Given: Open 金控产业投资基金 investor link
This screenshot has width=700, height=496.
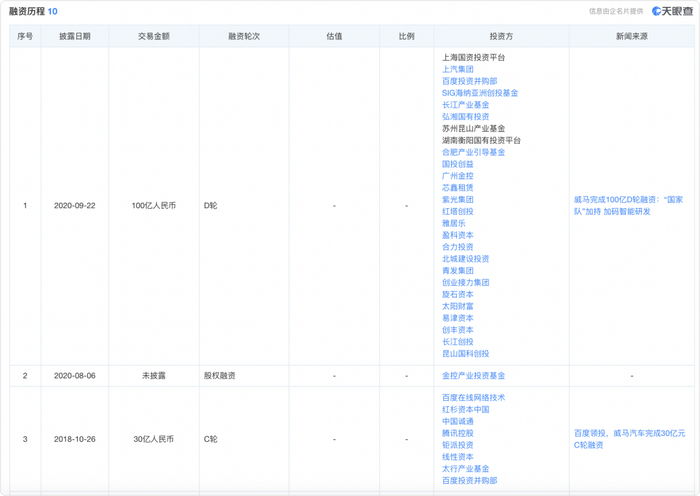Looking at the screenshot, I should pos(474,375).
